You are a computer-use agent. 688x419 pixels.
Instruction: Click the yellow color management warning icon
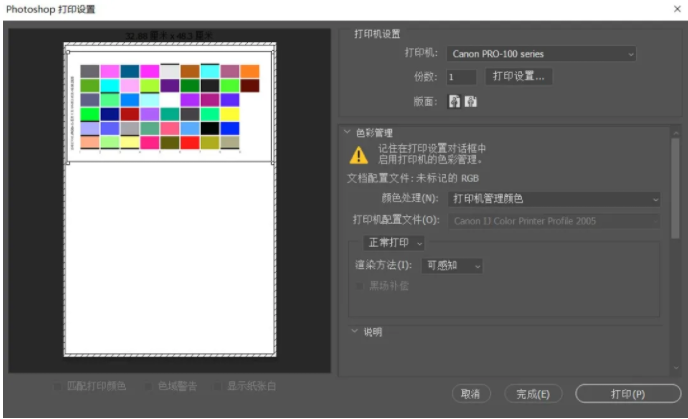[x=358, y=154]
